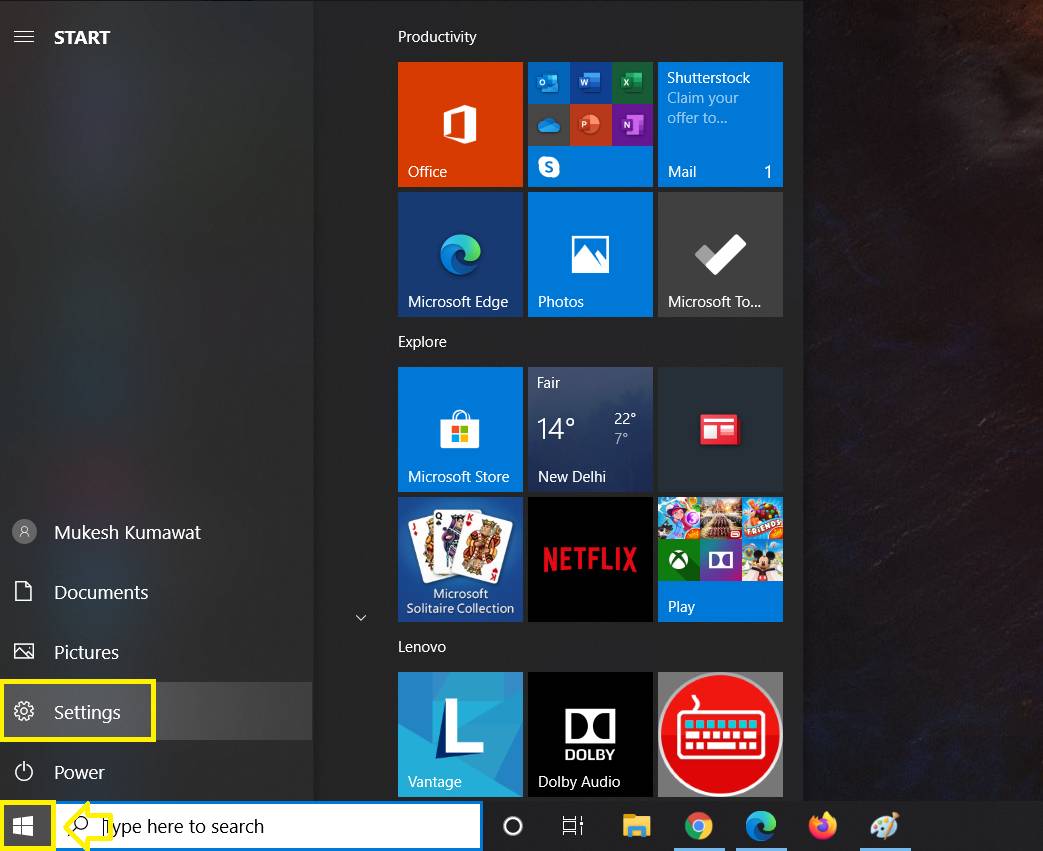Click the Productivity group heading
Image resolution: width=1043 pixels, height=851 pixels.
[437, 37]
